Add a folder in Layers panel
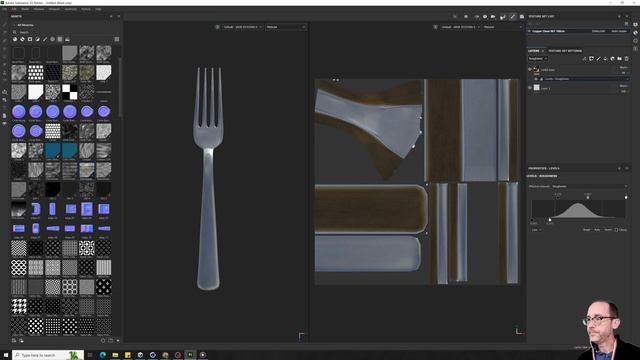The height and width of the screenshot is (360, 640). click(x=619, y=59)
